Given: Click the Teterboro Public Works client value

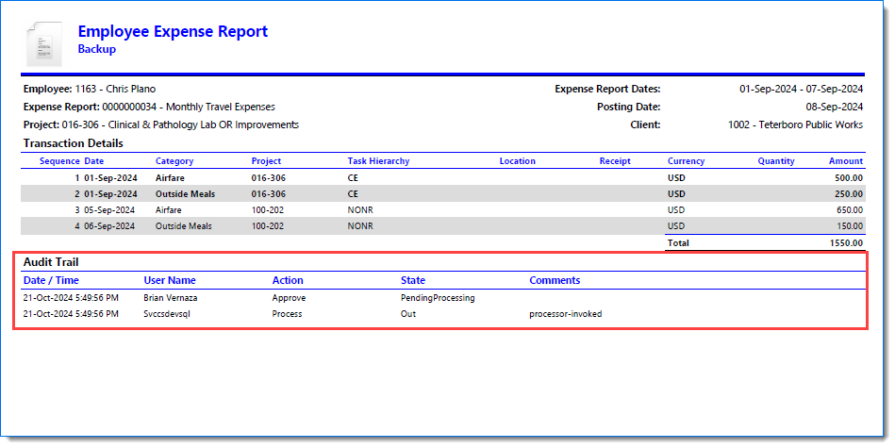Looking at the screenshot, I should 795,125.
